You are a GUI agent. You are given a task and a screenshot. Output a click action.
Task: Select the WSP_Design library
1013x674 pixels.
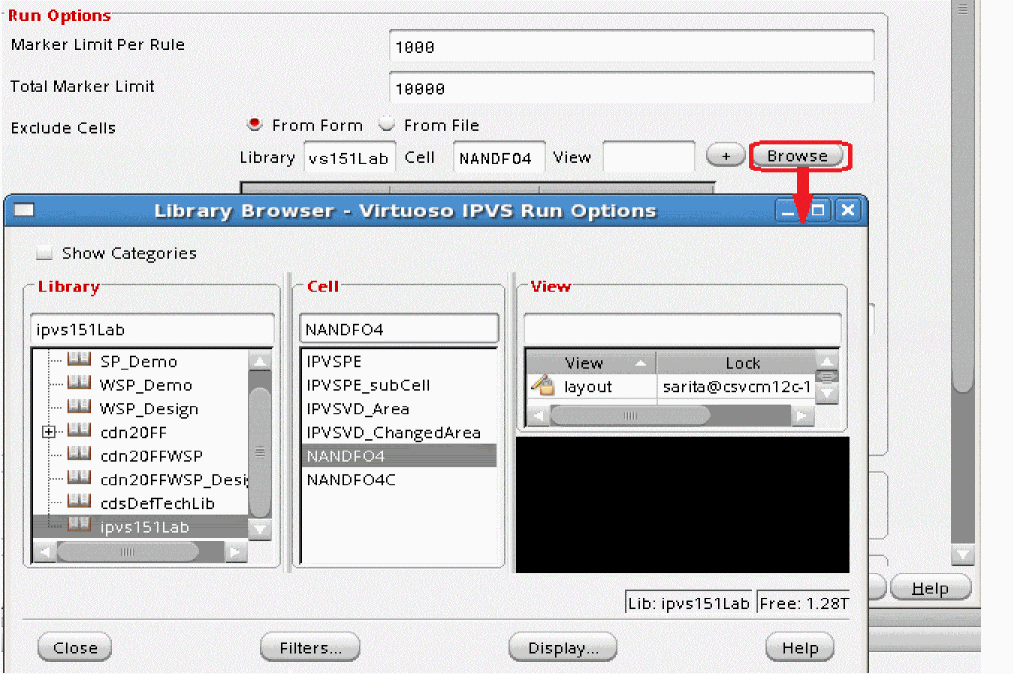(149, 409)
